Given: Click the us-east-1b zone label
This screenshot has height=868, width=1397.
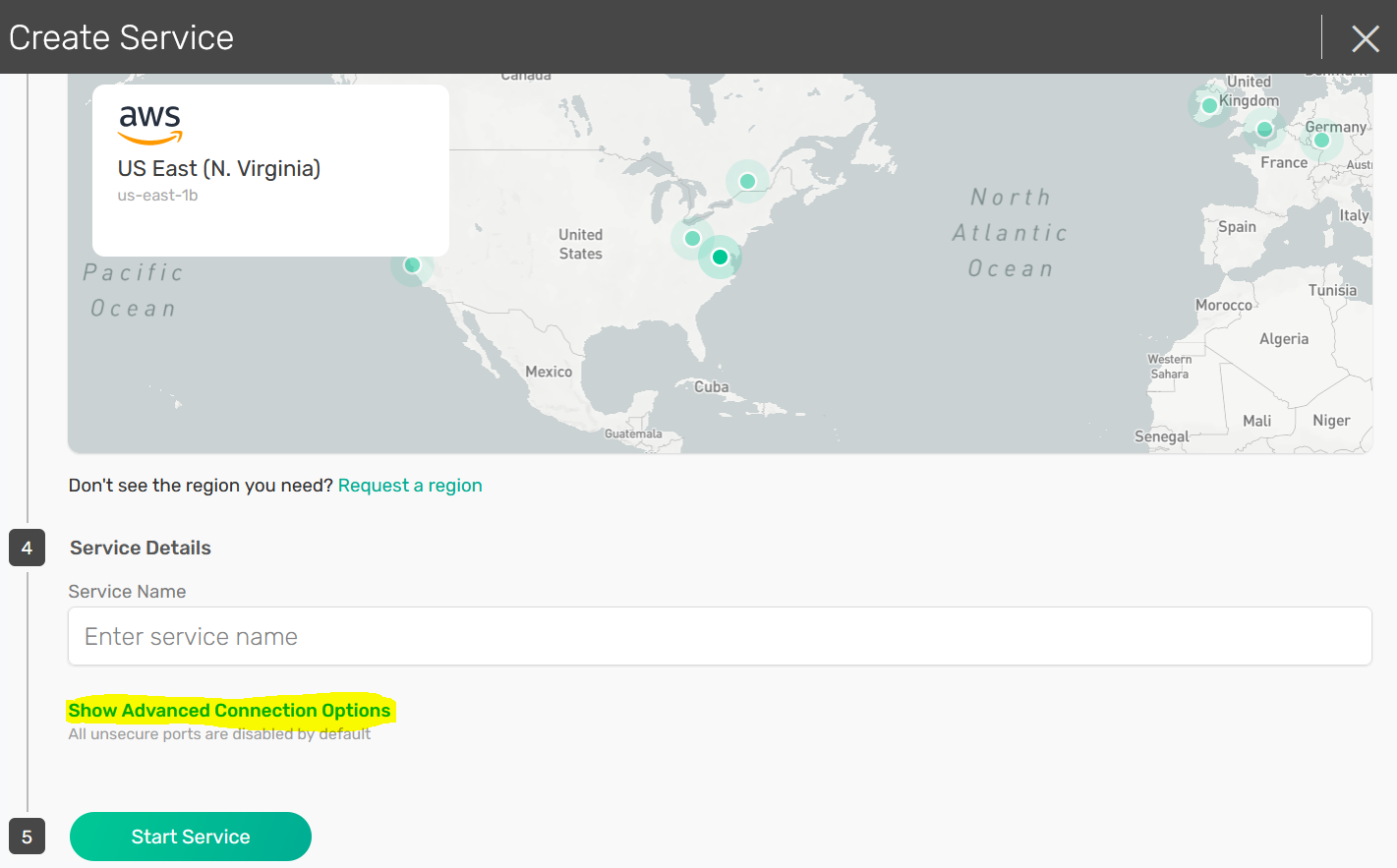Looking at the screenshot, I should (x=157, y=196).
